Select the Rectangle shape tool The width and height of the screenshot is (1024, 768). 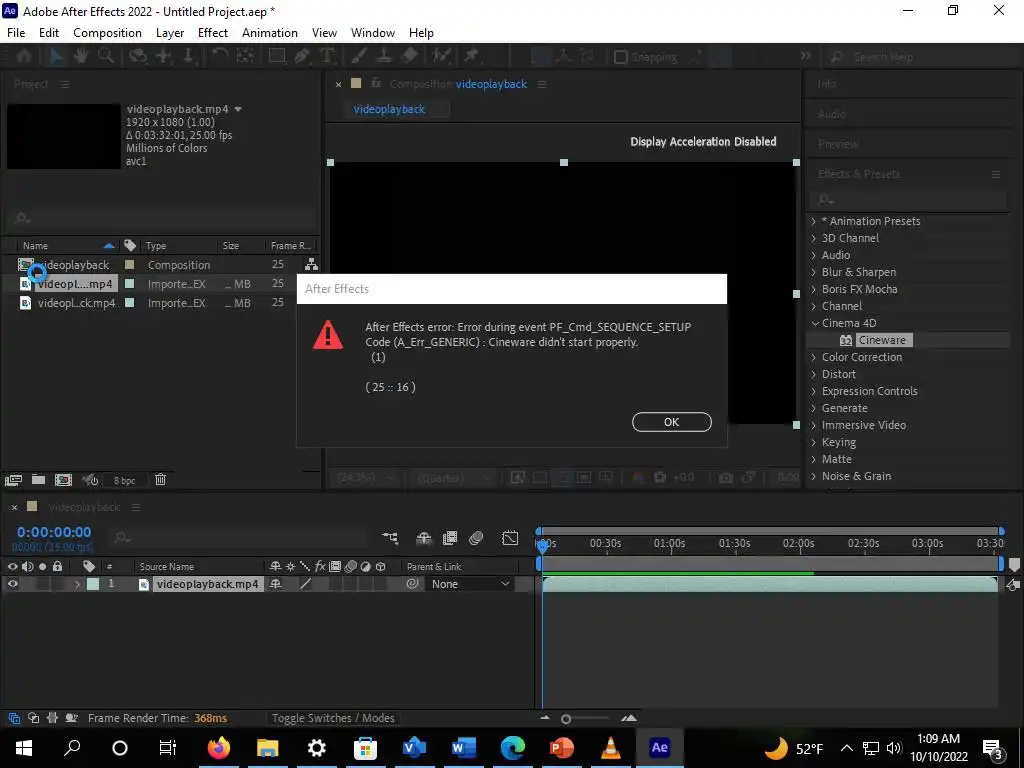tap(277, 56)
